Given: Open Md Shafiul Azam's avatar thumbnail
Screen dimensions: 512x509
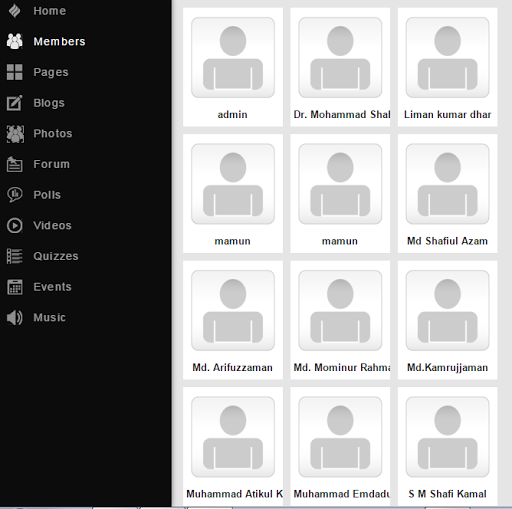Looking at the screenshot, I should (447, 184).
